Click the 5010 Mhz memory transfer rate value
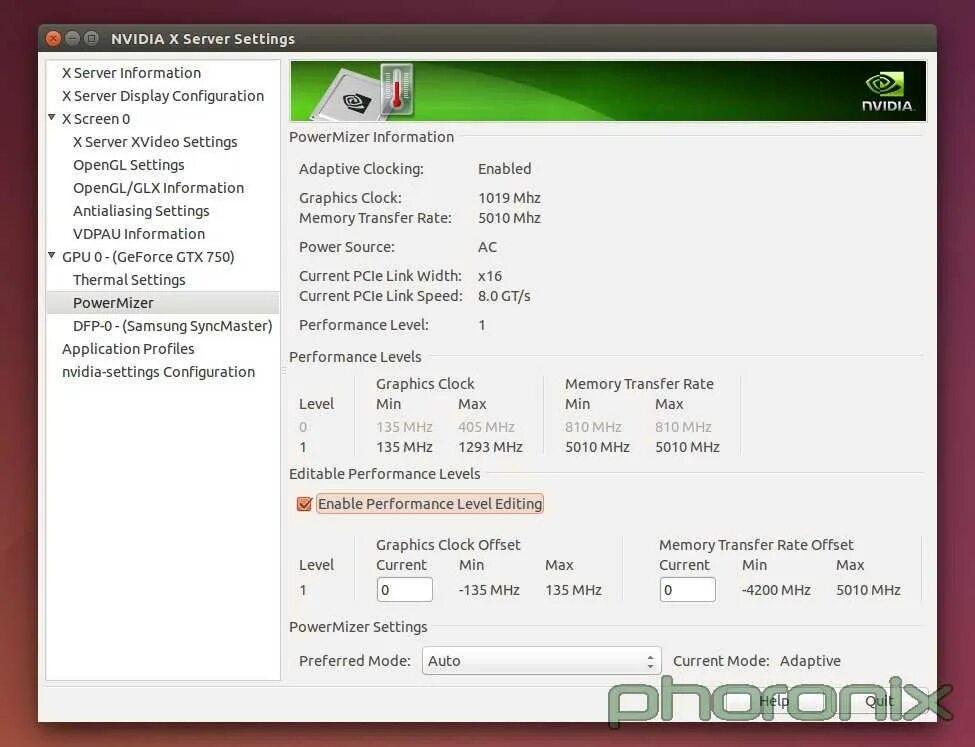Viewport: 975px width, 747px height. coord(509,218)
